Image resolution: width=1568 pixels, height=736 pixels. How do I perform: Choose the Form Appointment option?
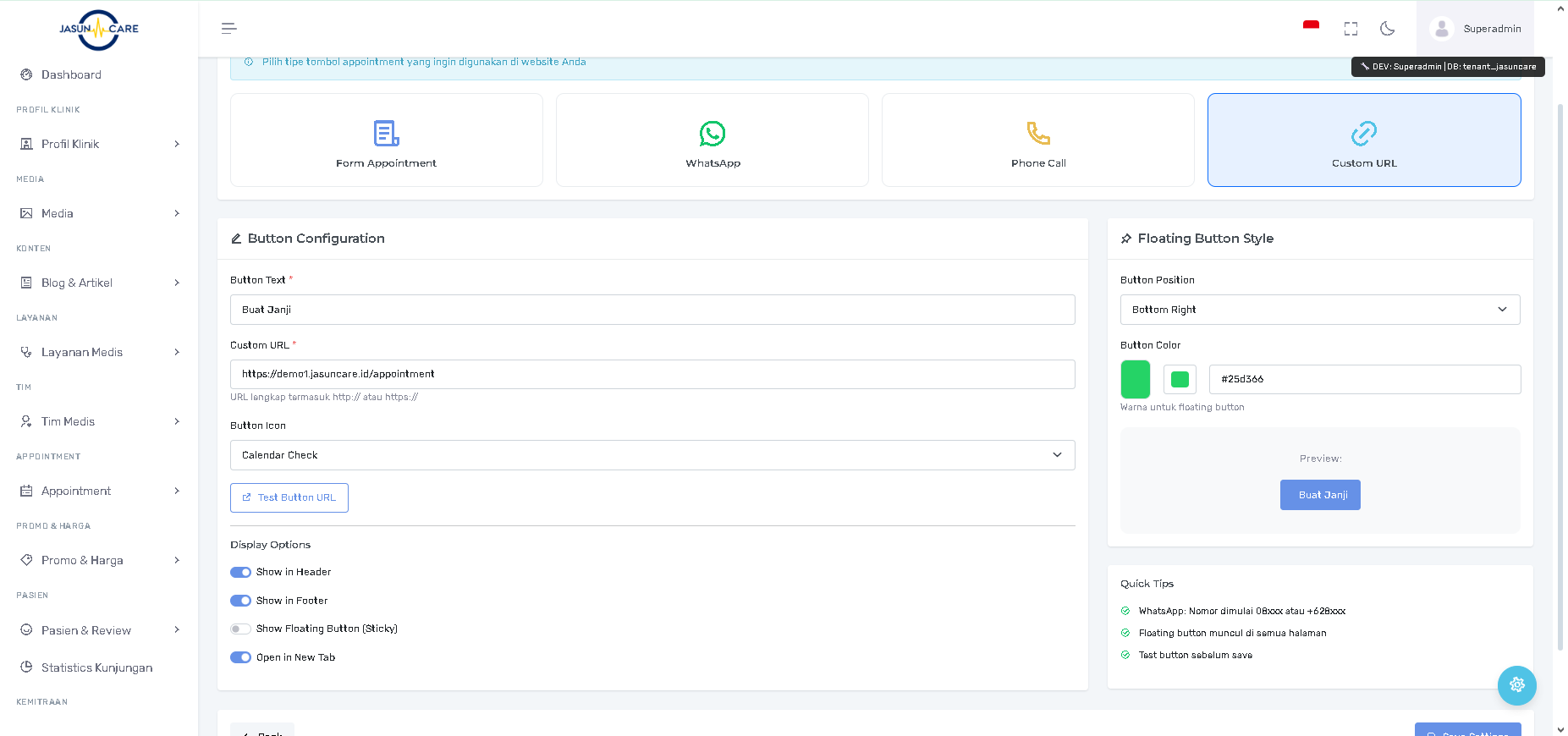tap(386, 140)
